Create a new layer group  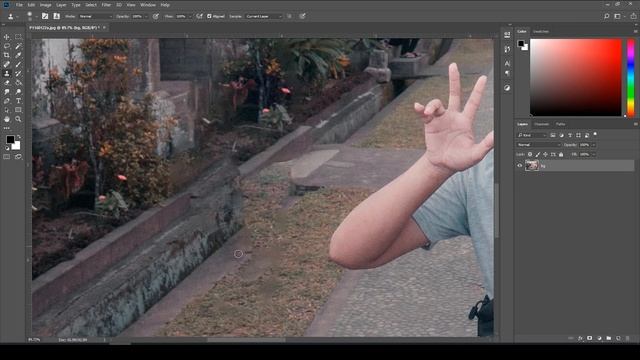[x=609, y=338]
